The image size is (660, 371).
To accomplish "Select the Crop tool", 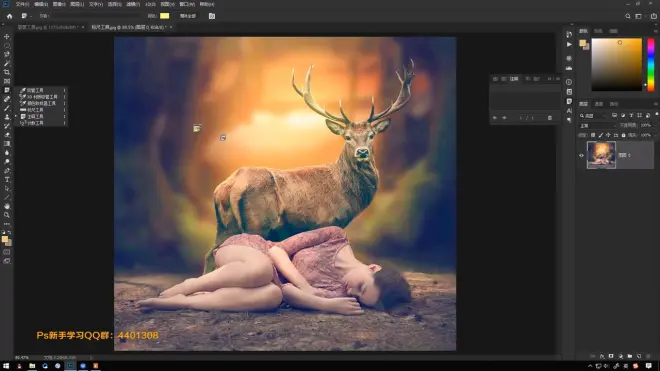I will click(7, 72).
